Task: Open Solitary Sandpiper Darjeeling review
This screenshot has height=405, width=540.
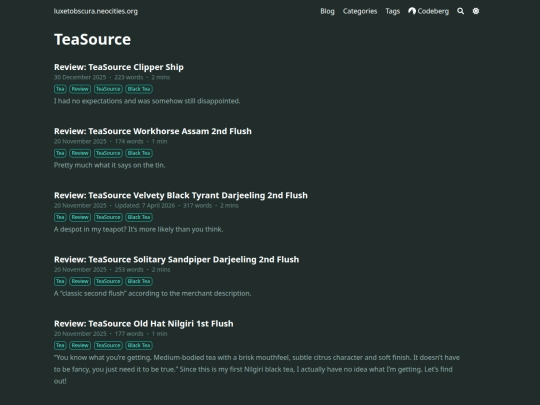Action: [176, 259]
